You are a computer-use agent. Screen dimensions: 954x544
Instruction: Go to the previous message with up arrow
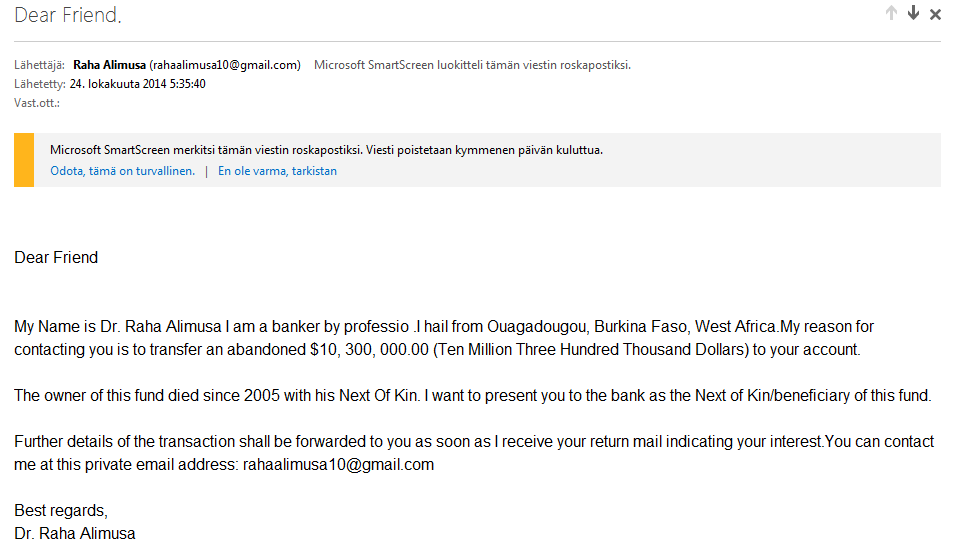pos(891,13)
